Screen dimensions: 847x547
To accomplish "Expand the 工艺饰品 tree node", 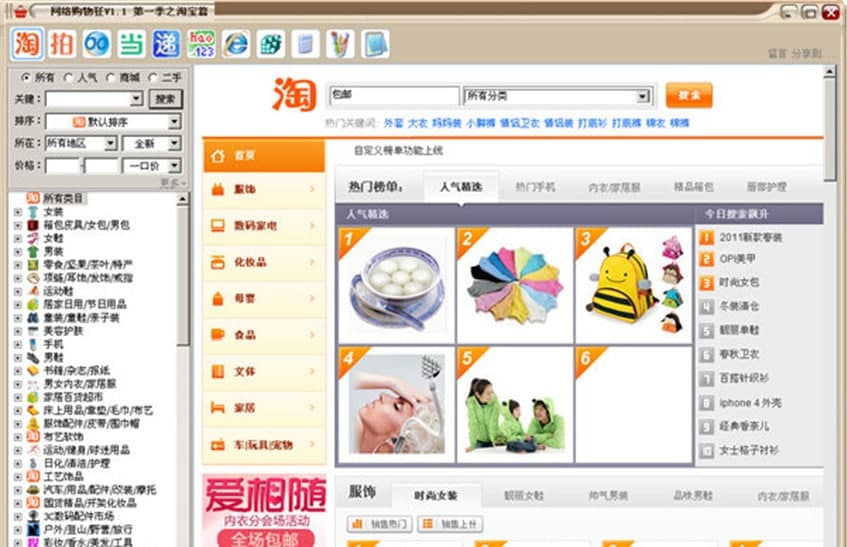I will (x=18, y=476).
